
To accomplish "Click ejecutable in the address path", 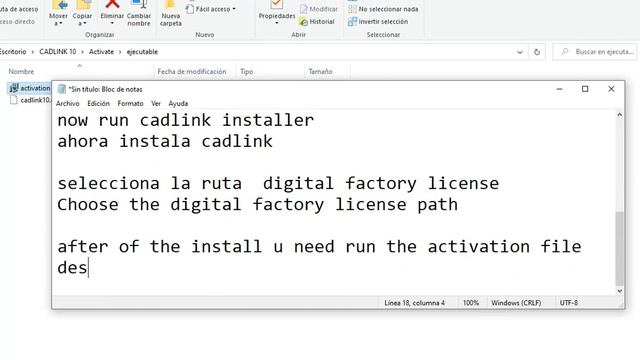I will 142,52.
